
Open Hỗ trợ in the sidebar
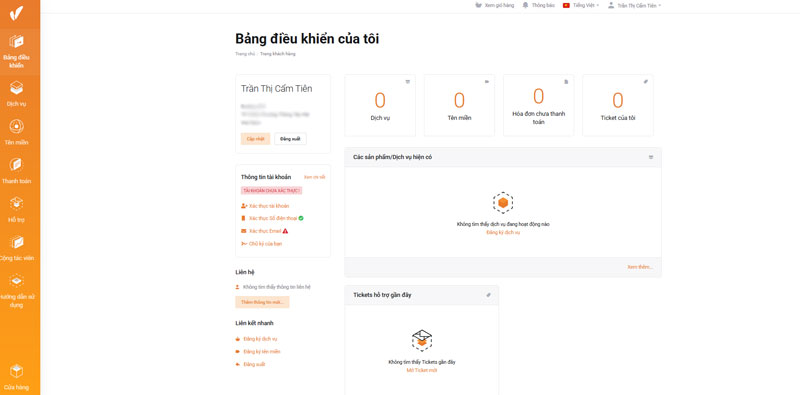[x=17, y=210]
